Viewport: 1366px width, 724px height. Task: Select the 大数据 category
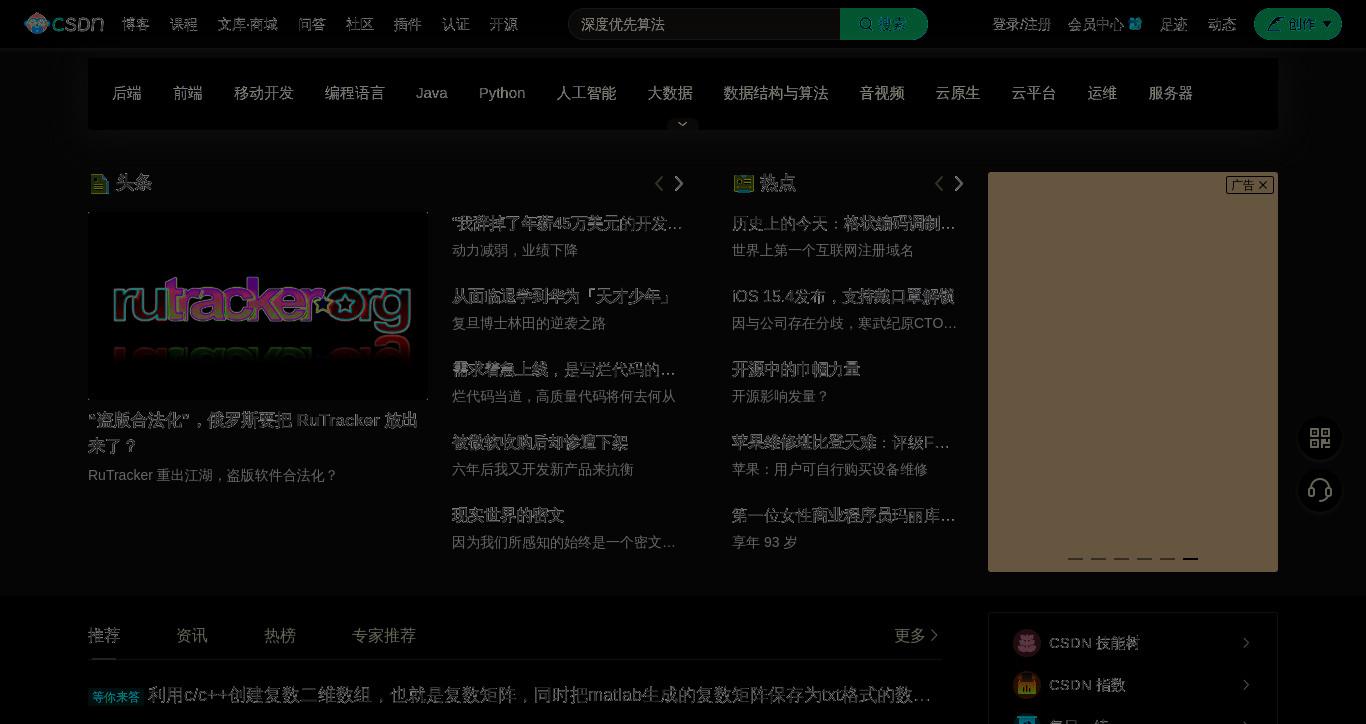[670, 93]
